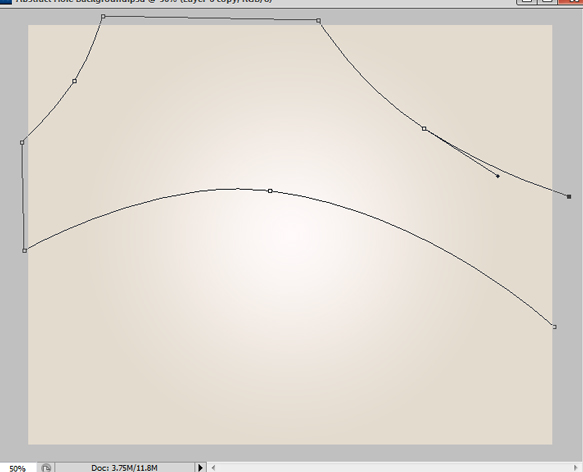Image resolution: width=583 pixels, height=472 pixels.
Task: Click the direction handle dot below the right curve
Action: point(498,176)
